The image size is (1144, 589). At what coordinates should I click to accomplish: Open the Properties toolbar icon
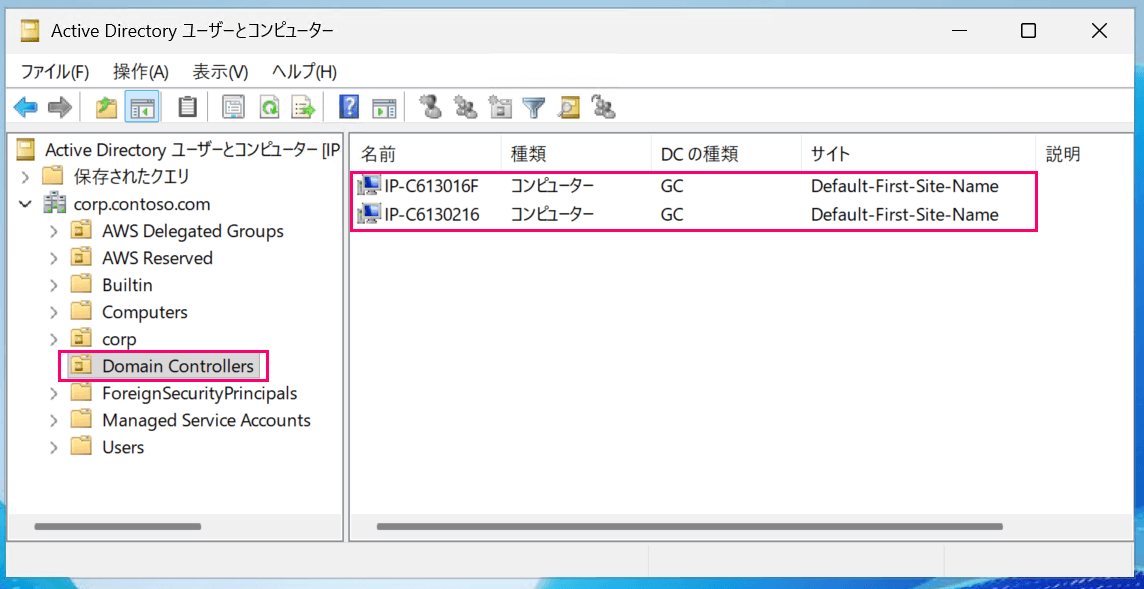[233, 108]
